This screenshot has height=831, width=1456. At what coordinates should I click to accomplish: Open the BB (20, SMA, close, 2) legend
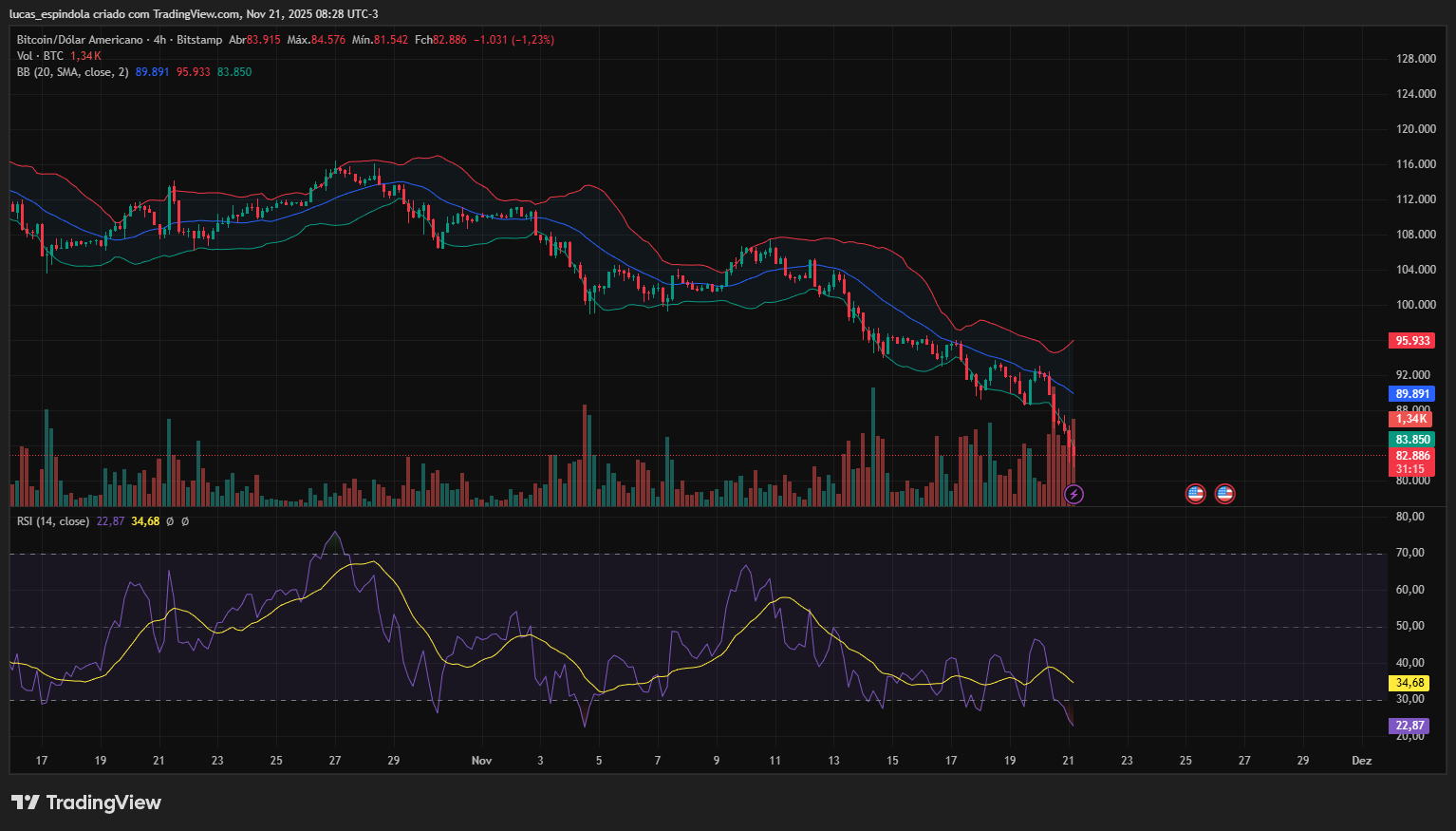coord(72,72)
